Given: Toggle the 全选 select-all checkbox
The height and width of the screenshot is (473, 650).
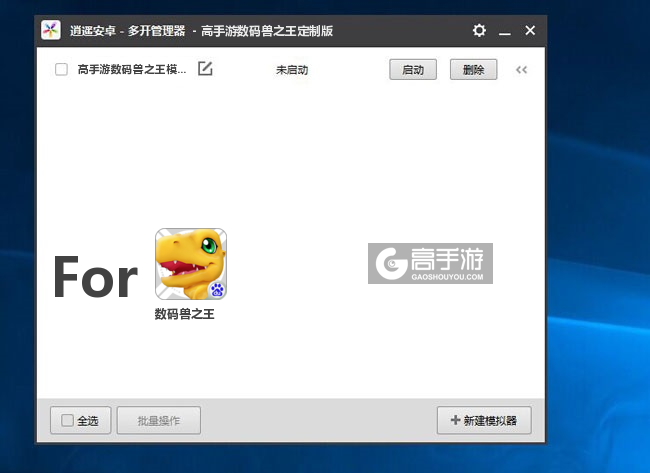Looking at the screenshot, I should [x=67, y=420].
